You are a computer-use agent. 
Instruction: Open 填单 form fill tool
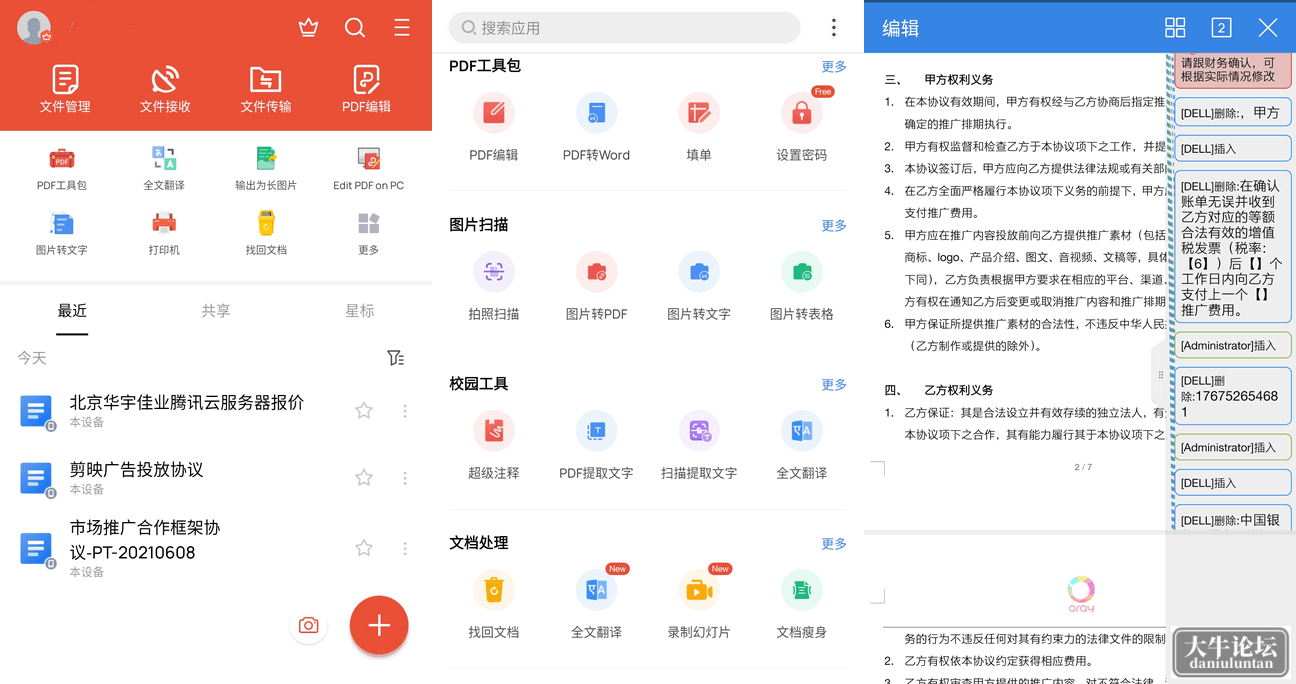[x=699, y=127]
